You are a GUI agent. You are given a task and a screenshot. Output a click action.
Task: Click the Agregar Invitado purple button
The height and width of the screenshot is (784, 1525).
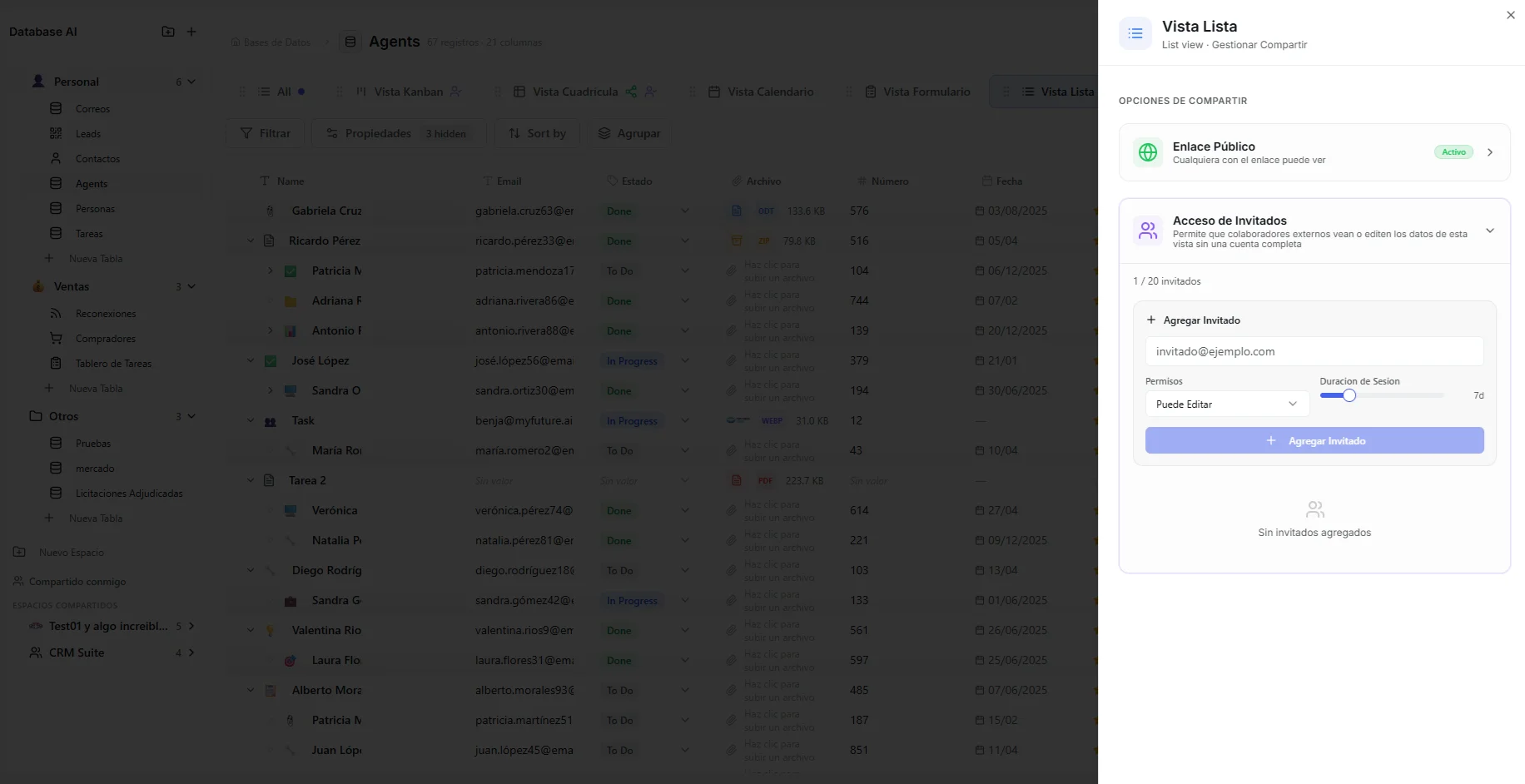point(1314,440)
